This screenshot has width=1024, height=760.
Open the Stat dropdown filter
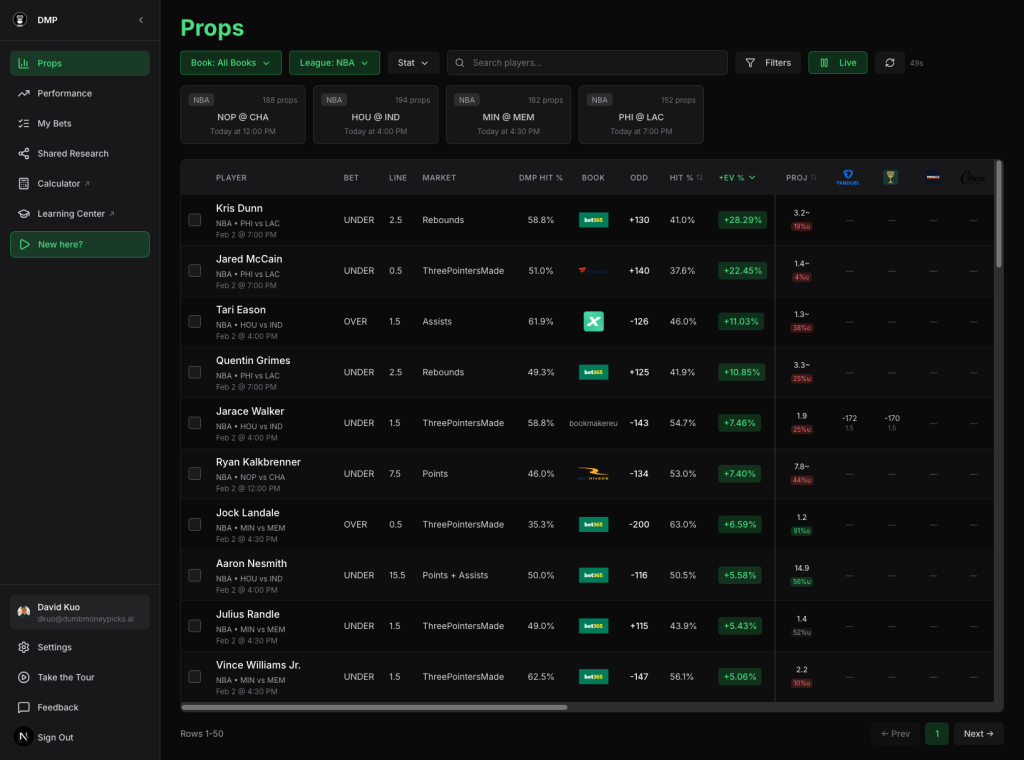click(413, 63)
